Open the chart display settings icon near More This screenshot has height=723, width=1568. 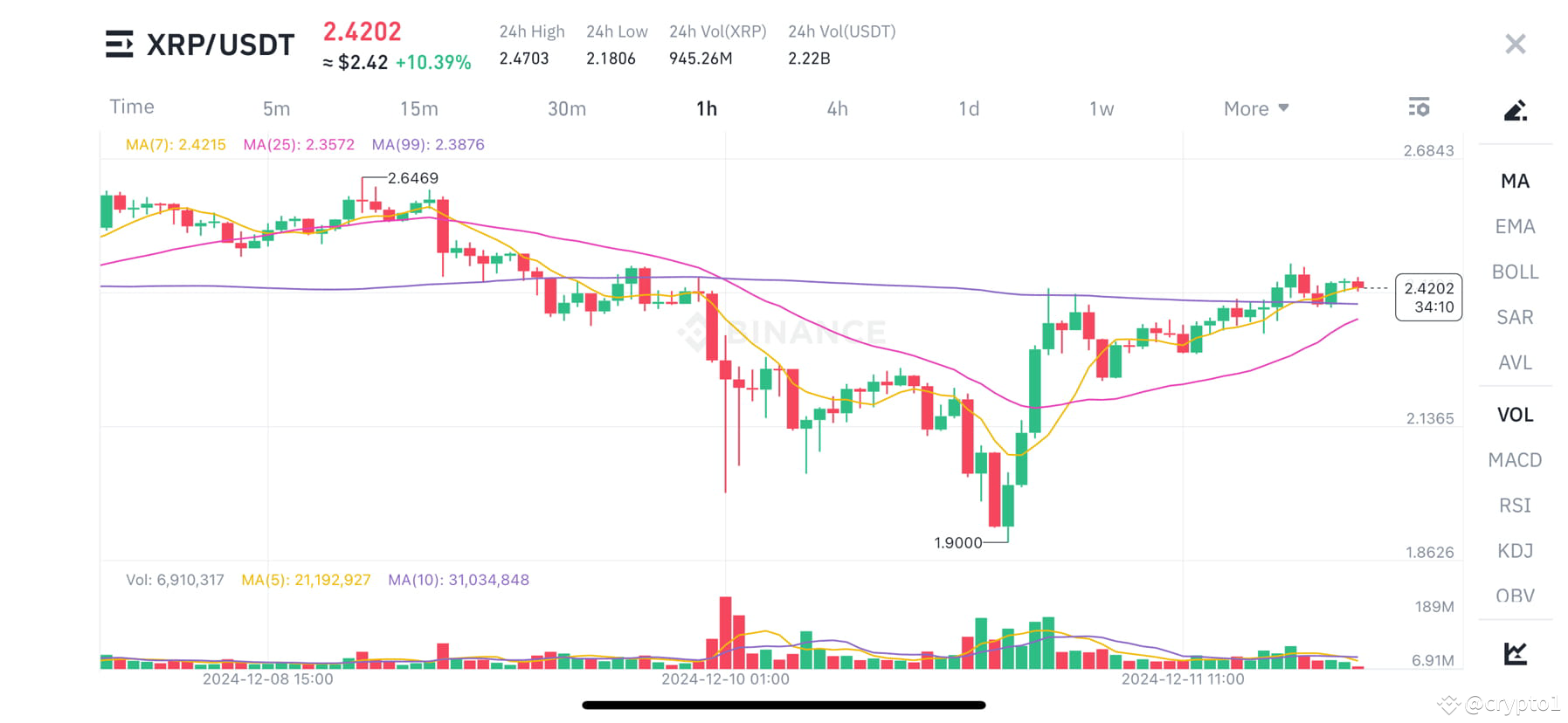pos(1419,107)
